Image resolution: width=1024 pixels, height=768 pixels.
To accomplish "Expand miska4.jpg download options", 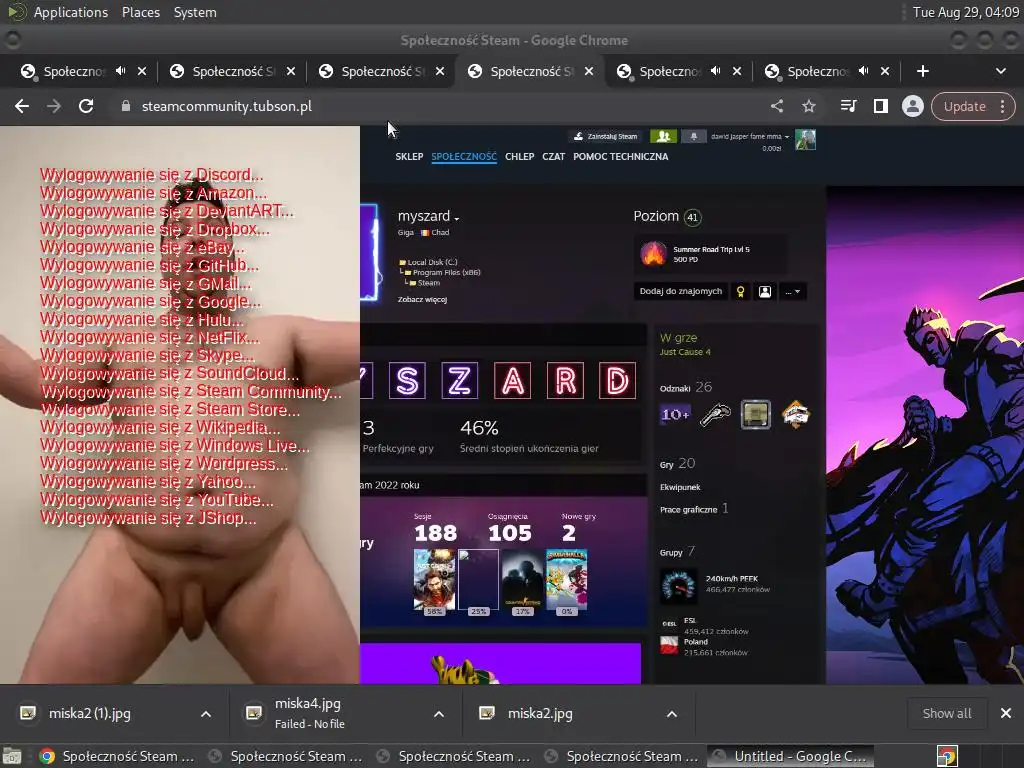I will 439,714.
